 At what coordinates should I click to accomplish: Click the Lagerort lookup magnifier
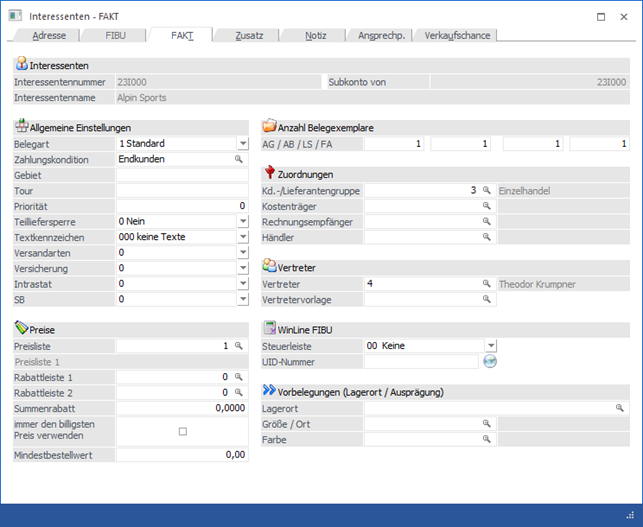click(x=620, y=408)
